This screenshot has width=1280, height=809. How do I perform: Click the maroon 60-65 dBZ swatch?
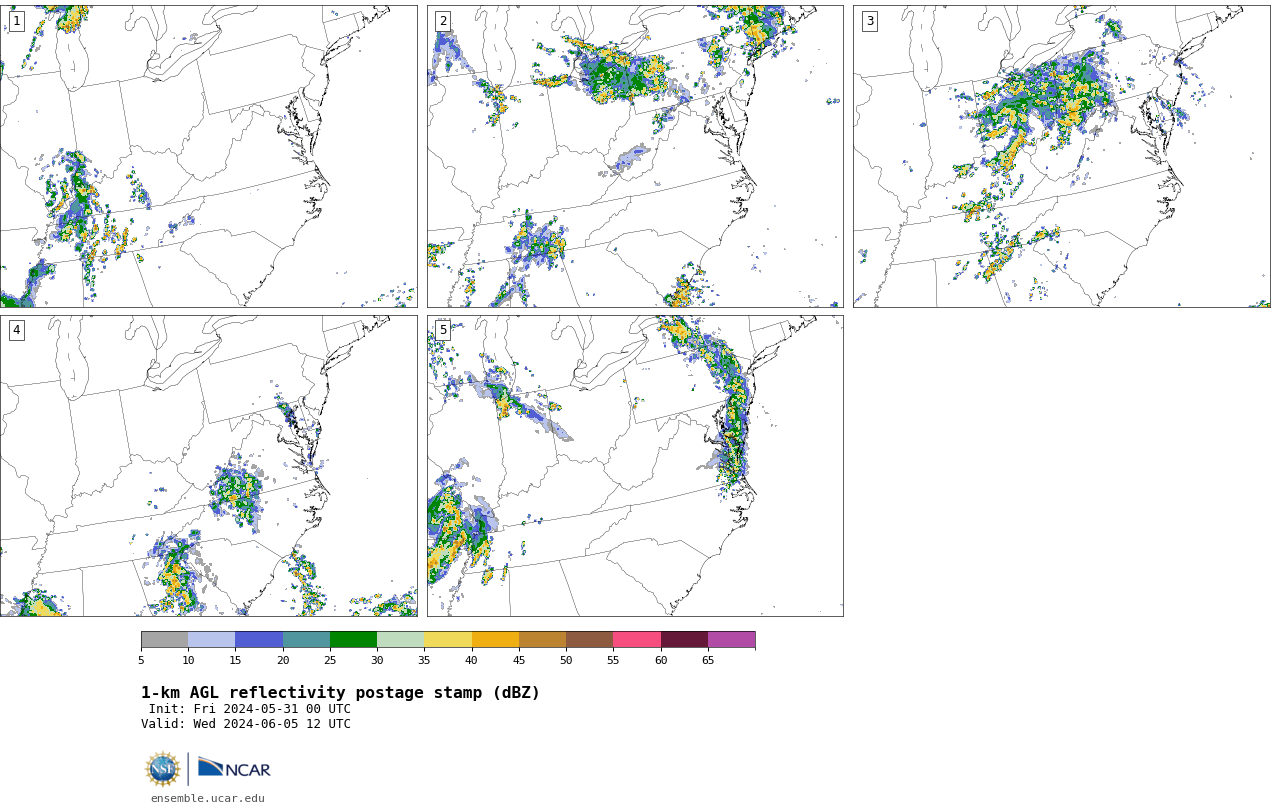(684, 640)
